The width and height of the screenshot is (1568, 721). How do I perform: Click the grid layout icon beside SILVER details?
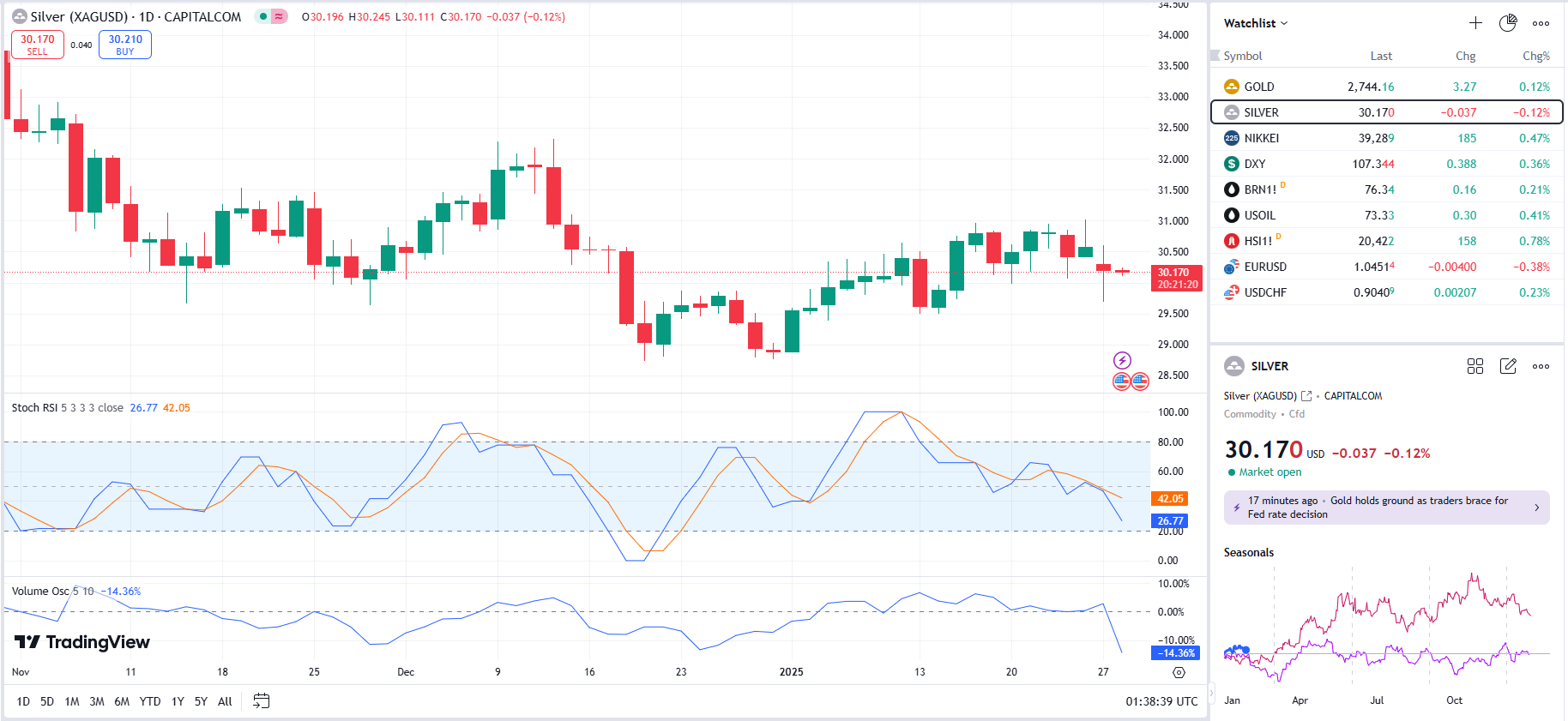click(1475, 366)
